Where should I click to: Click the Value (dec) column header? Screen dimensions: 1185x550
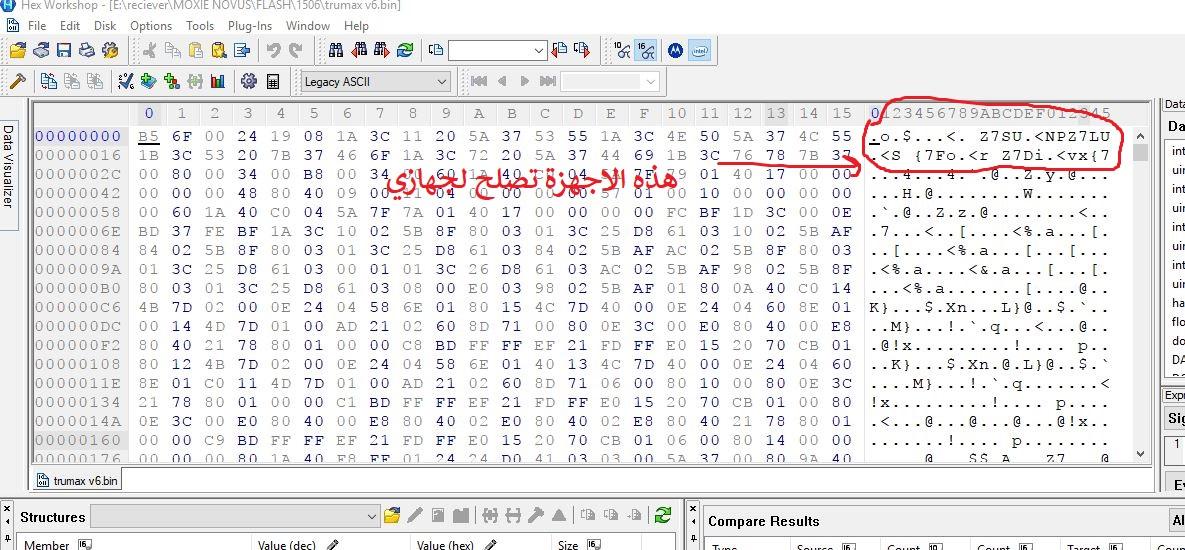(332, 544)
